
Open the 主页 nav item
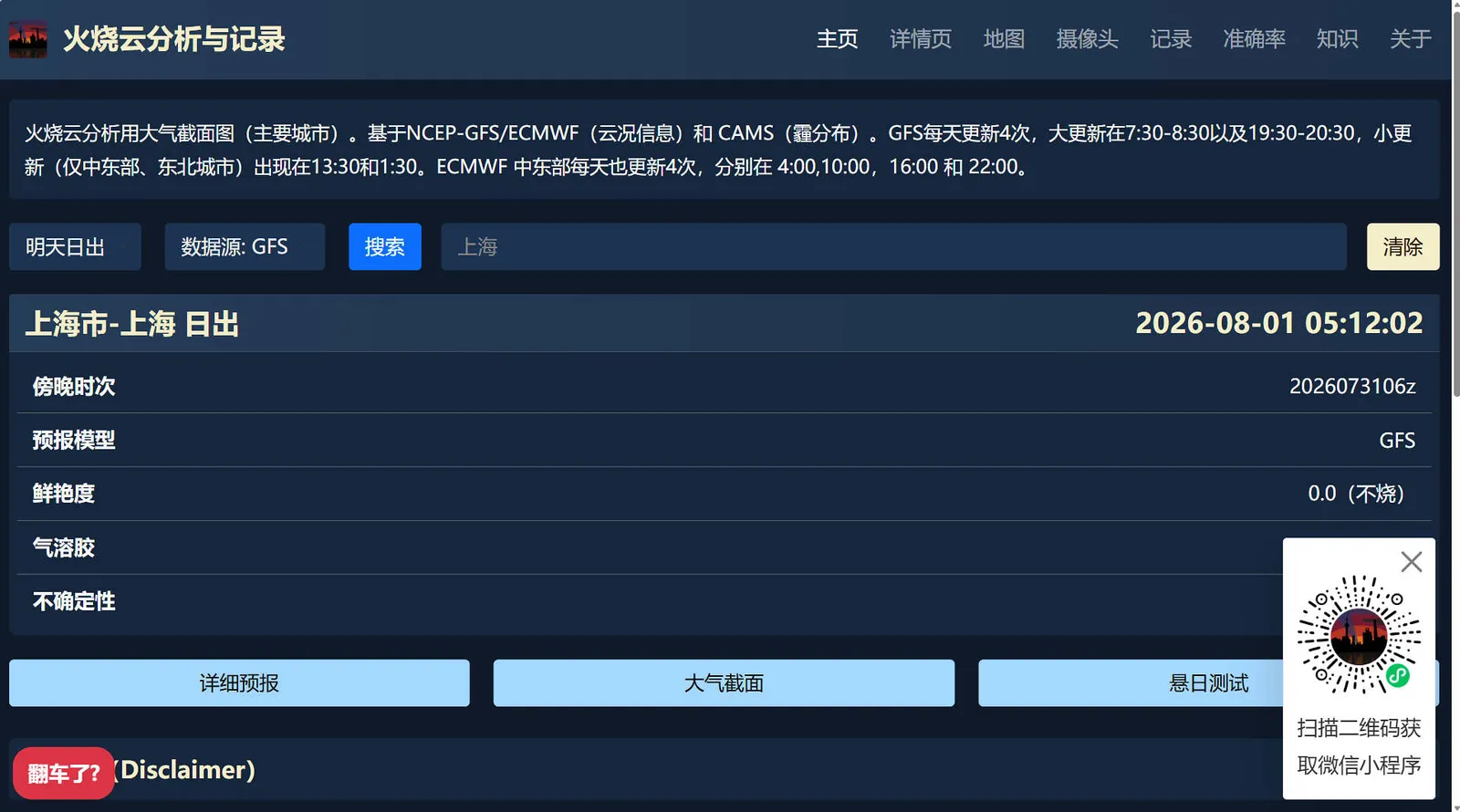pos(837,39)
